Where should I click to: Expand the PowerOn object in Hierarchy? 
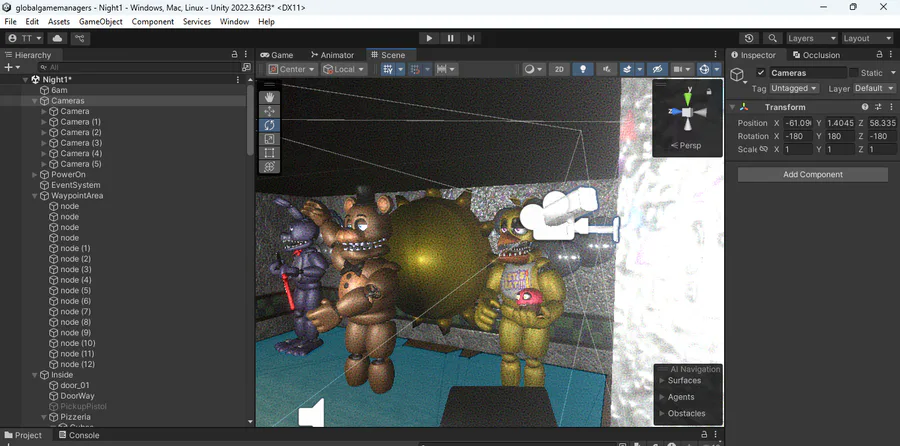tap(34, 174)
